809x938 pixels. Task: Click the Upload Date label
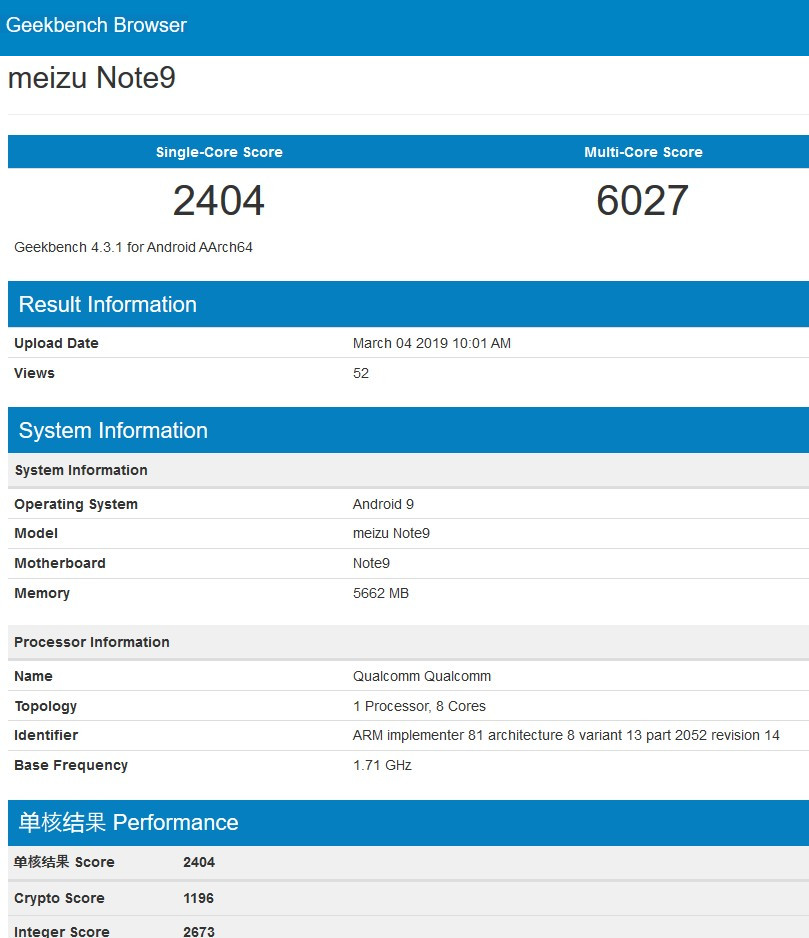[56, 343]
